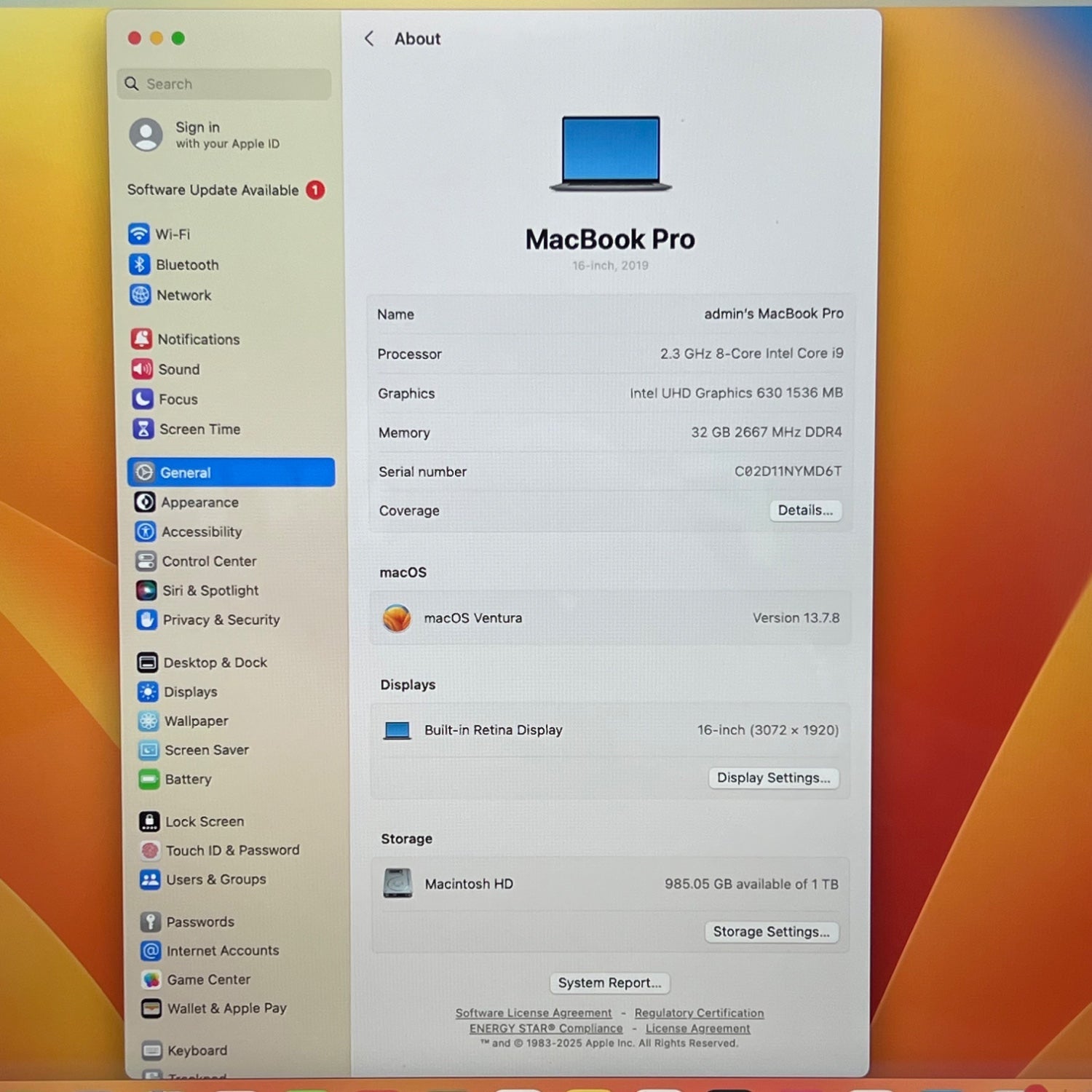This screenshot has height=1092, width=1092.
Task: Click the Version 13.7.8 text
Action: click(x=796, y=617)
